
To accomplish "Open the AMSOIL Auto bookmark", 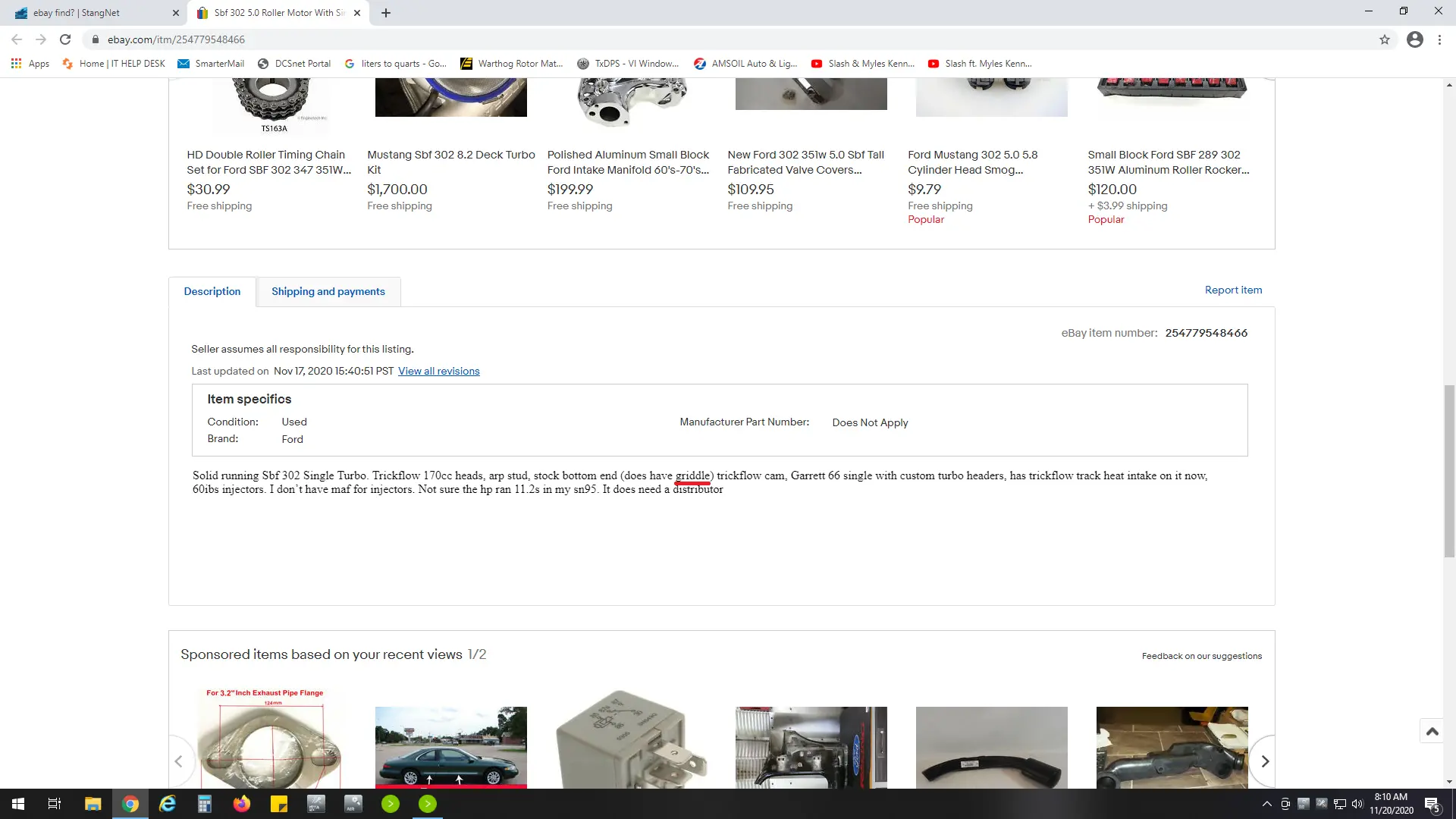I will point(745,64).
